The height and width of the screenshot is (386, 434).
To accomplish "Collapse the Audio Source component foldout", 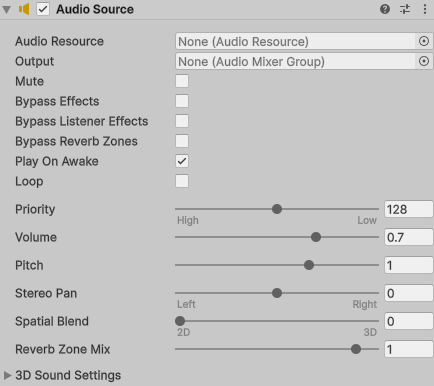I will [x=6, y=9].
